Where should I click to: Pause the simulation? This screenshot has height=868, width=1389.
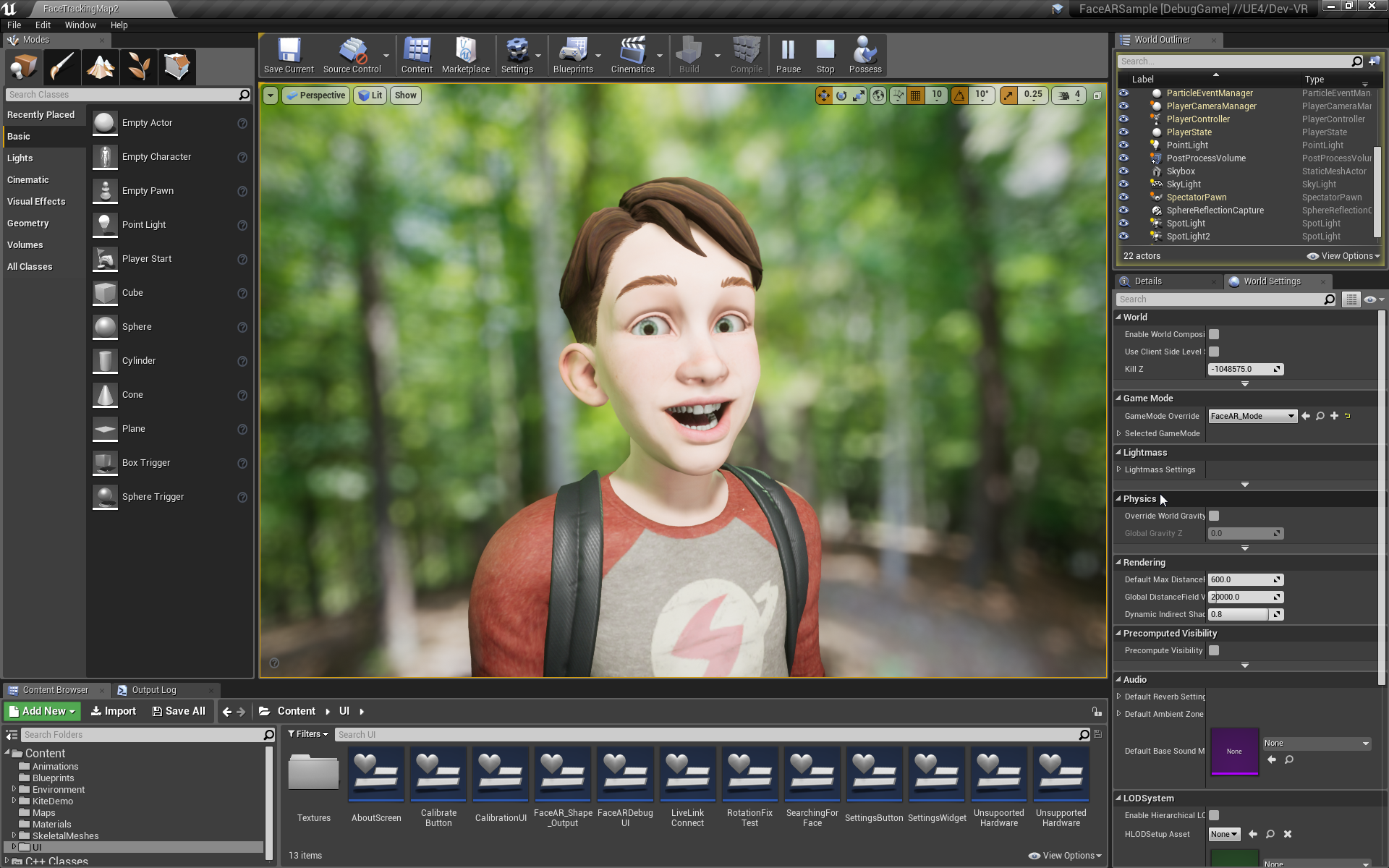[788, 55]
